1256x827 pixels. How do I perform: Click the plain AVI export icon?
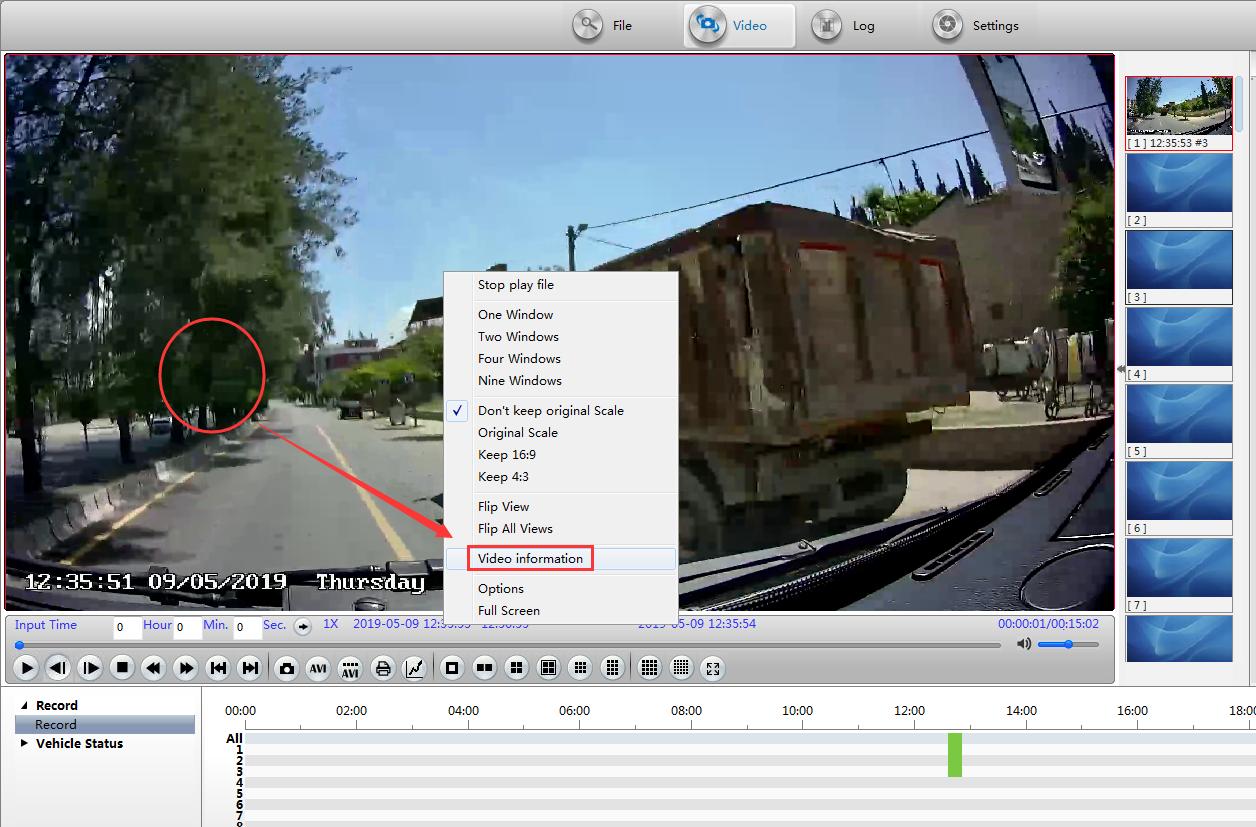pos(318,668)
